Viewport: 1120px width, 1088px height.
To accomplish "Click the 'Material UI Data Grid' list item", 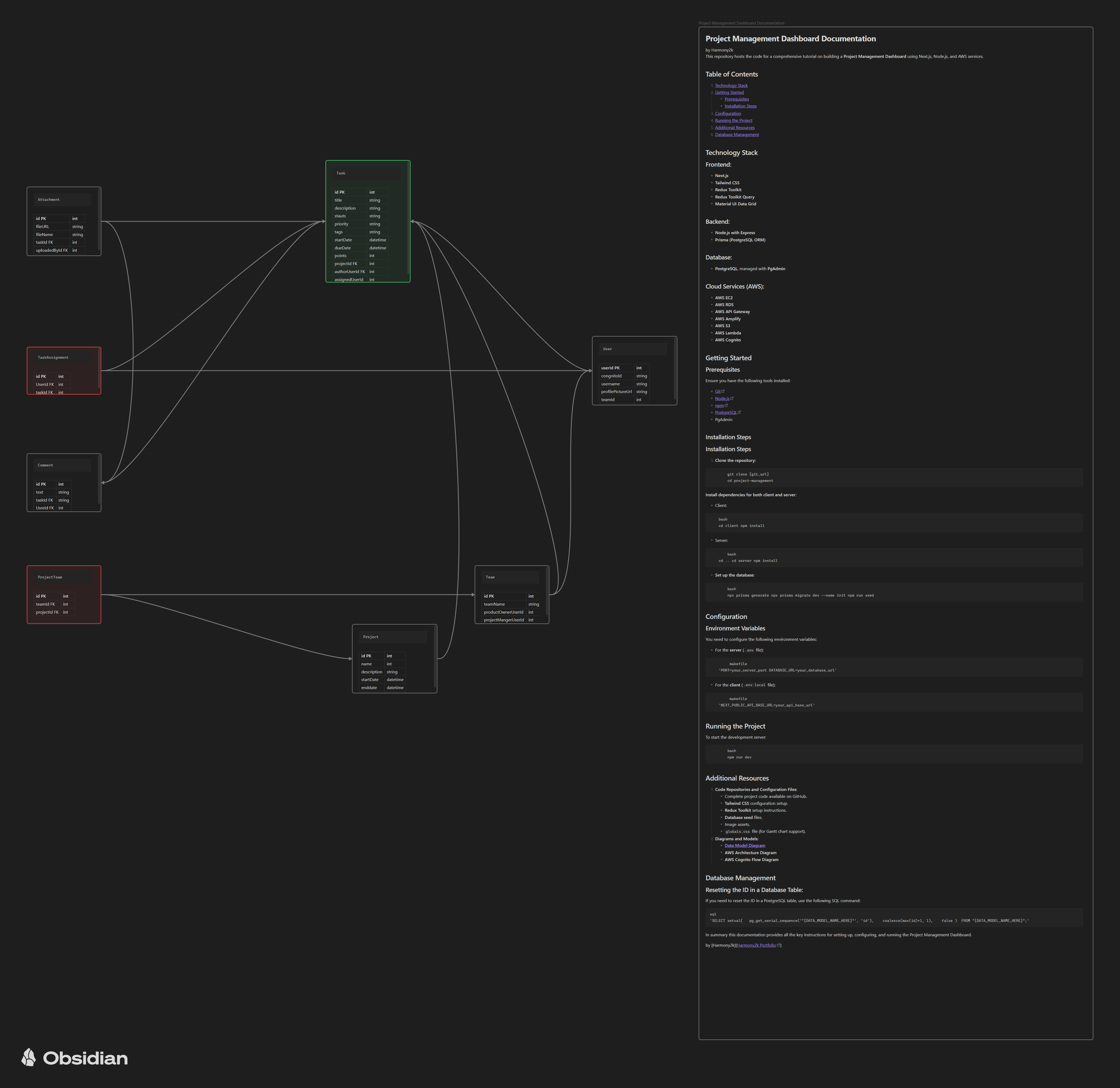I will pos(735,204).
